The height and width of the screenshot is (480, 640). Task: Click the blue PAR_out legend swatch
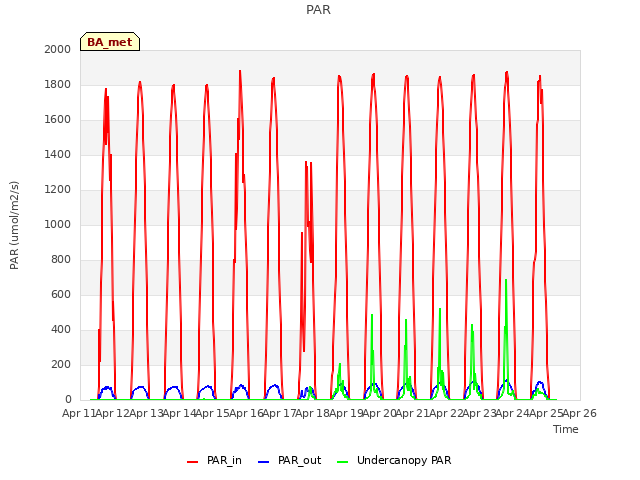(264, 462)
